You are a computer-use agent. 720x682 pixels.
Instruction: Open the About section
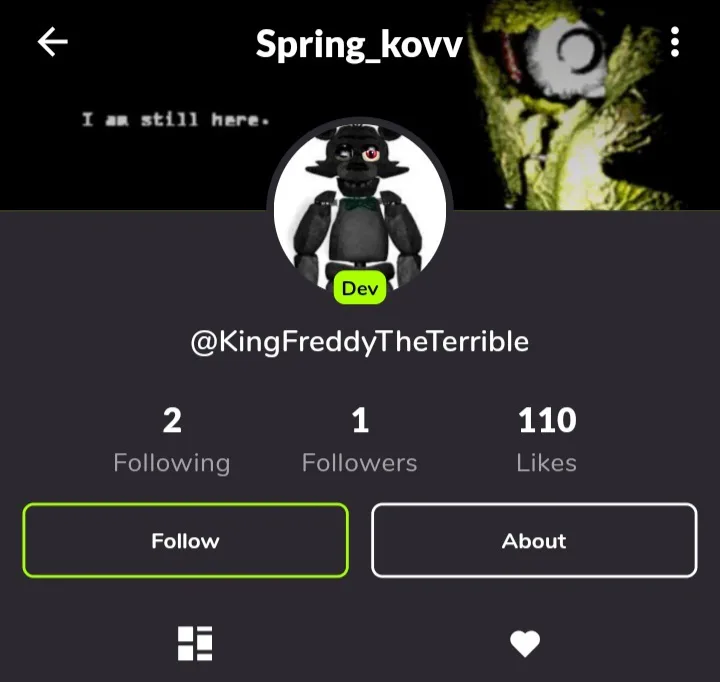coord(534,541)
